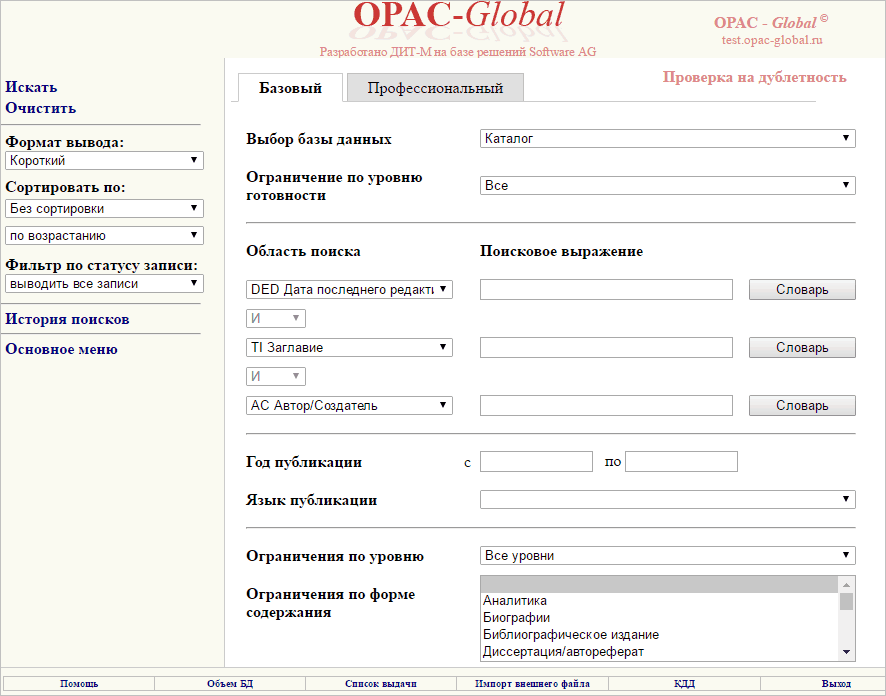Open the TI Заглавие search field dropdown
Screen dimensions: 886x696
click(349, 347)
